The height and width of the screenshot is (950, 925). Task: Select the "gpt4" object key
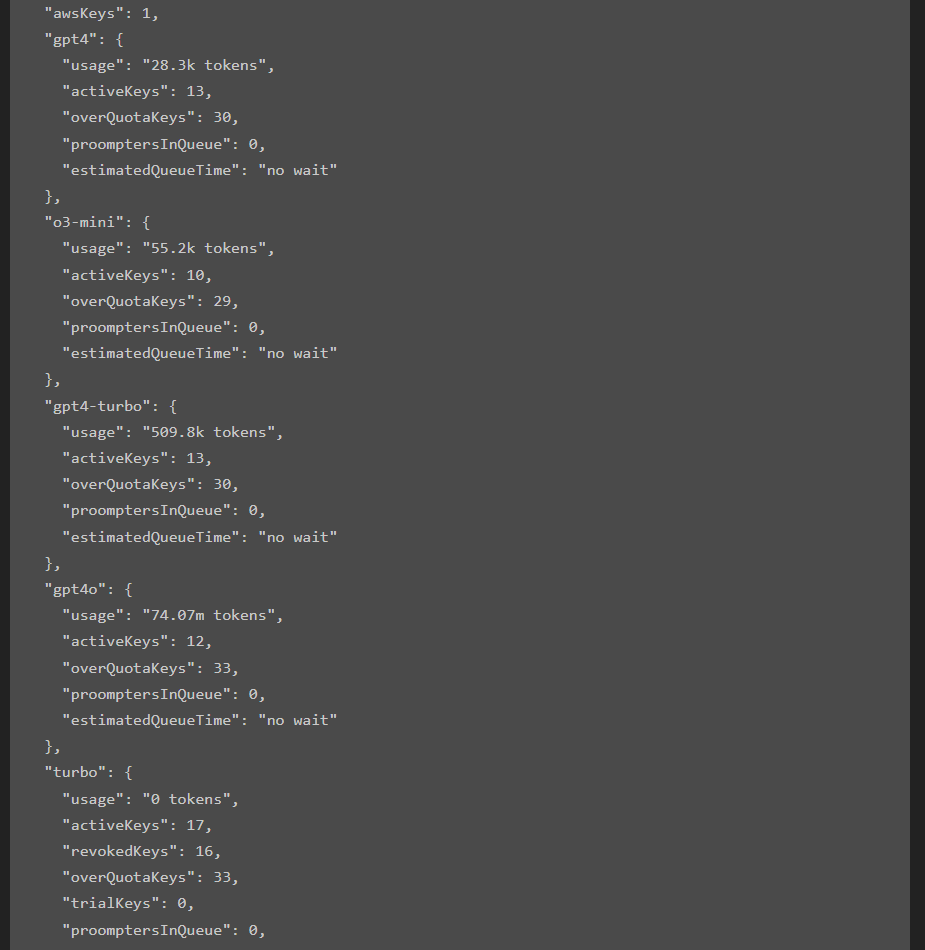point(71,39)
